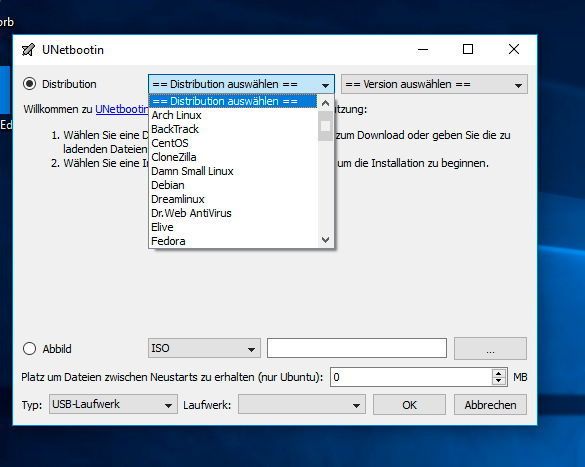
Task: Click the OK button
Action: (x=409, y=405)
